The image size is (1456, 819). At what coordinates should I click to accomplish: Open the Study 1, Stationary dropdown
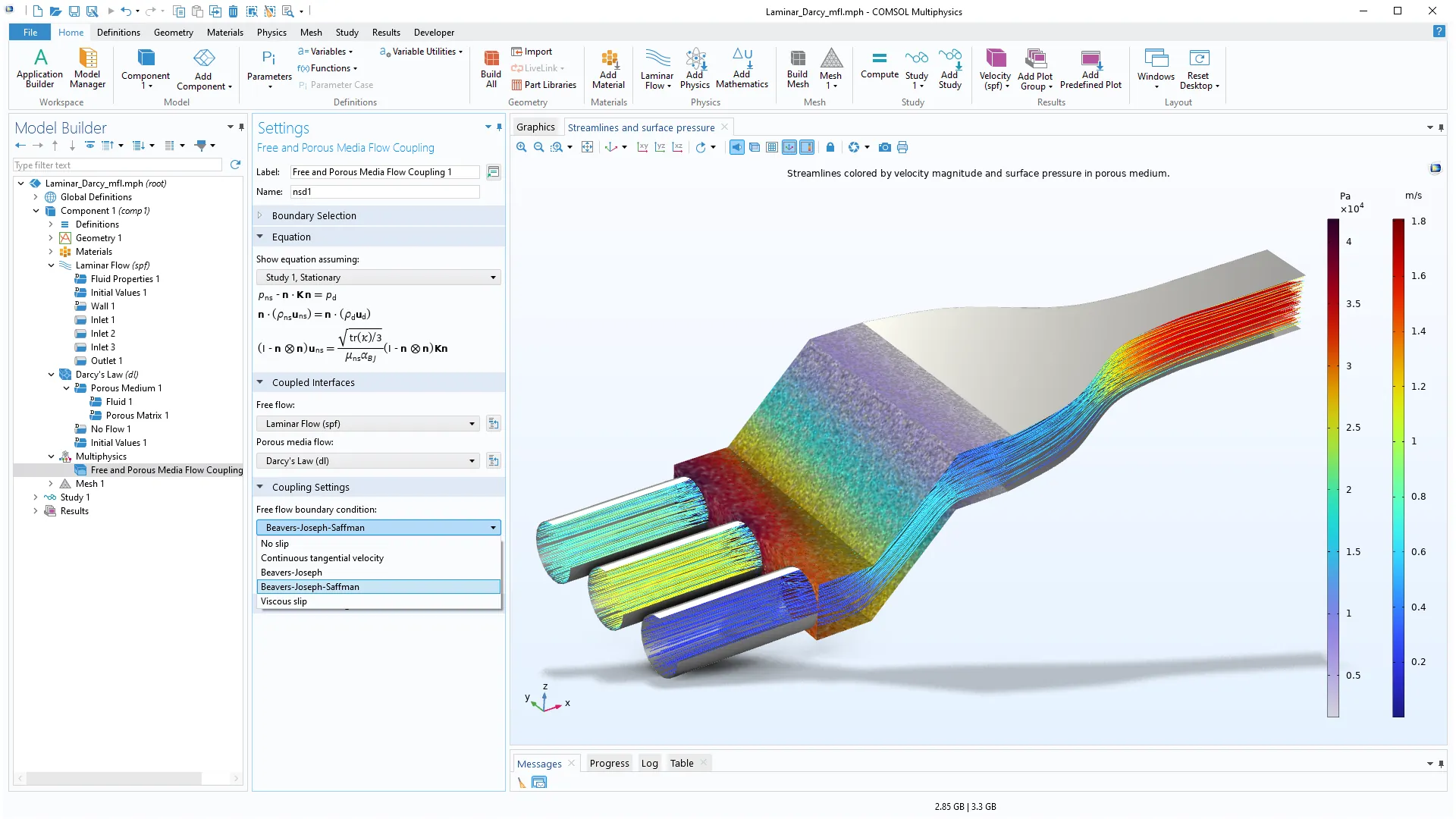tap(378, 278)
